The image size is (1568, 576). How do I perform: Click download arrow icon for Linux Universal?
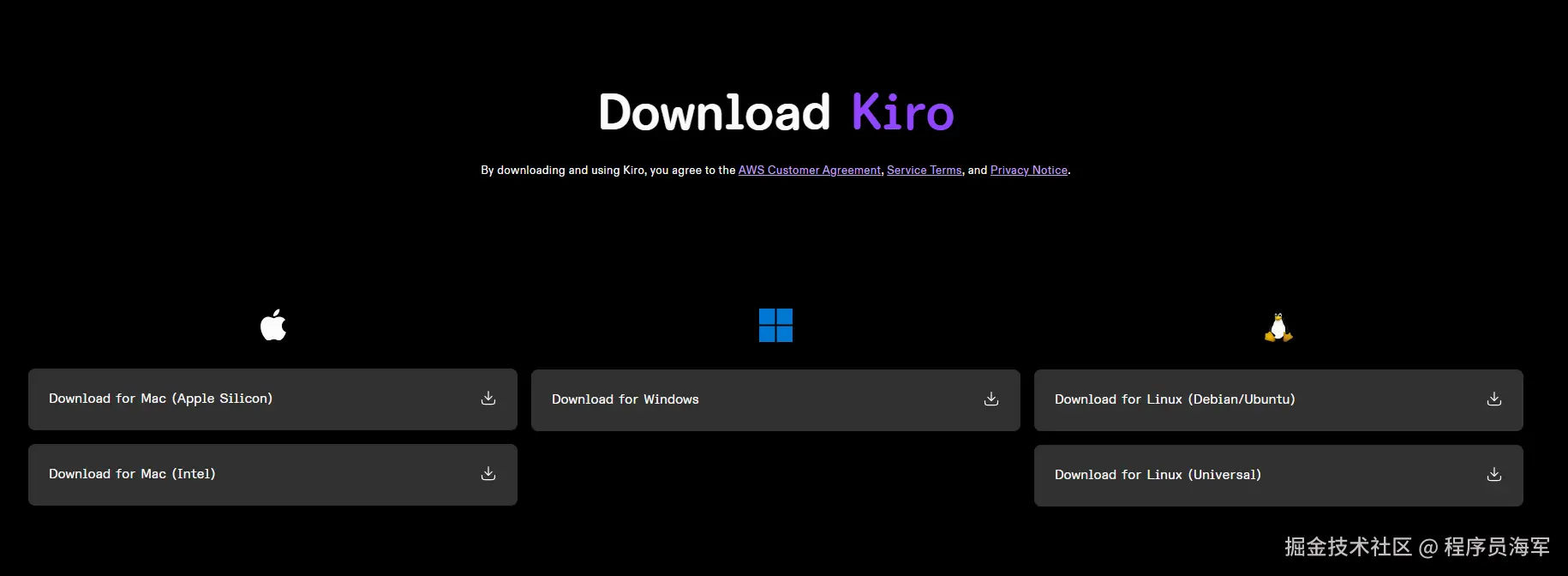1494,474
